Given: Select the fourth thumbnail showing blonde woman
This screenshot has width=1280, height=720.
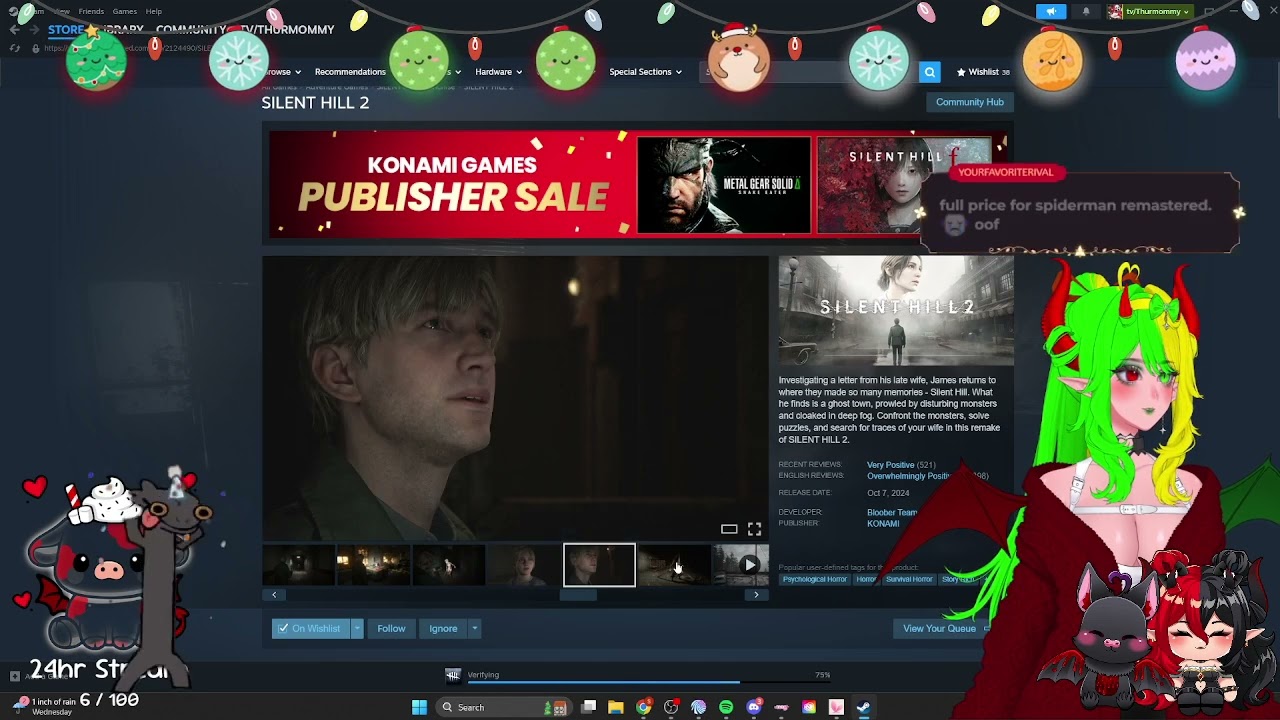Looking at the screenshot, I should (523, 565).
